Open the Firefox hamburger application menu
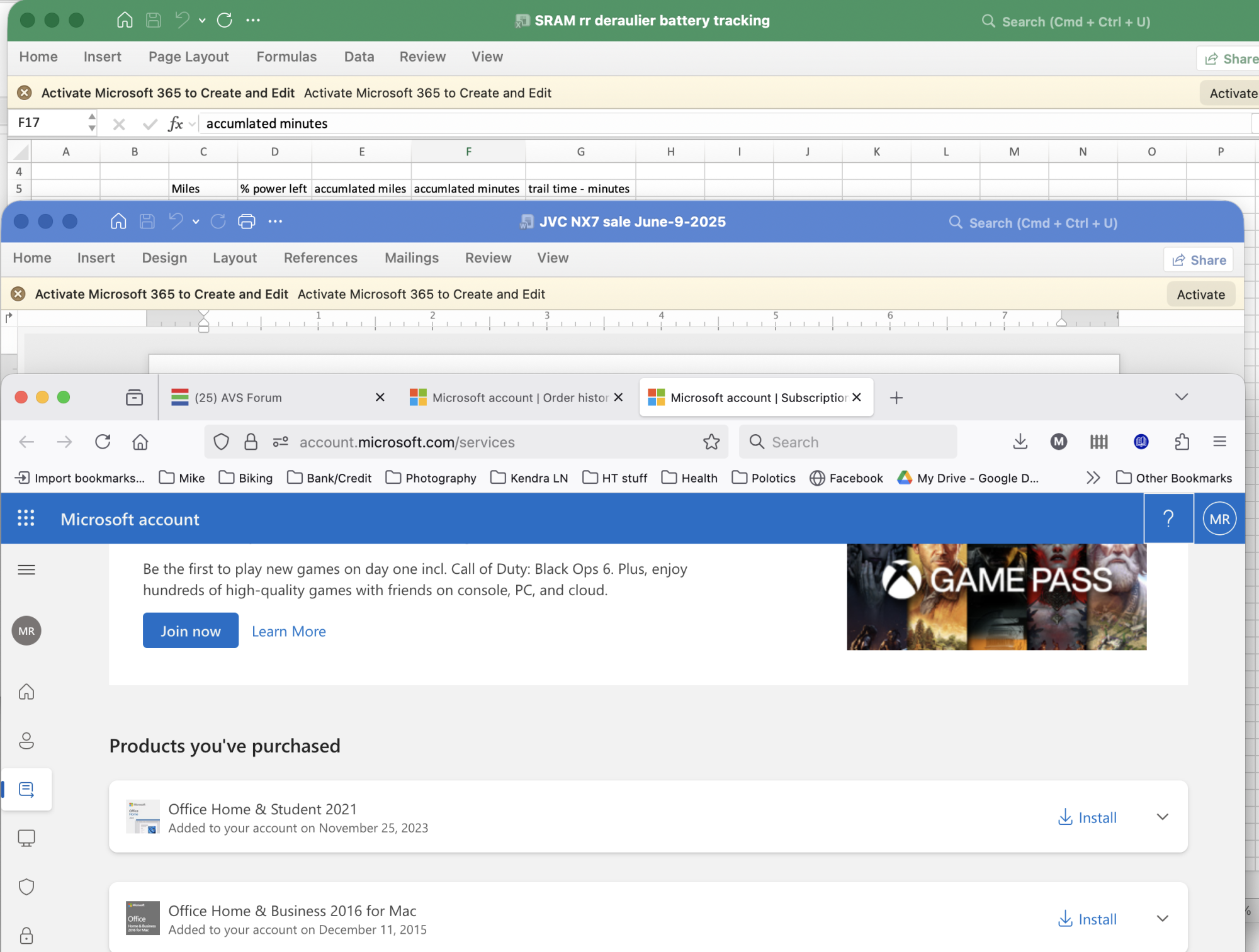 (x=1220, y=442)
